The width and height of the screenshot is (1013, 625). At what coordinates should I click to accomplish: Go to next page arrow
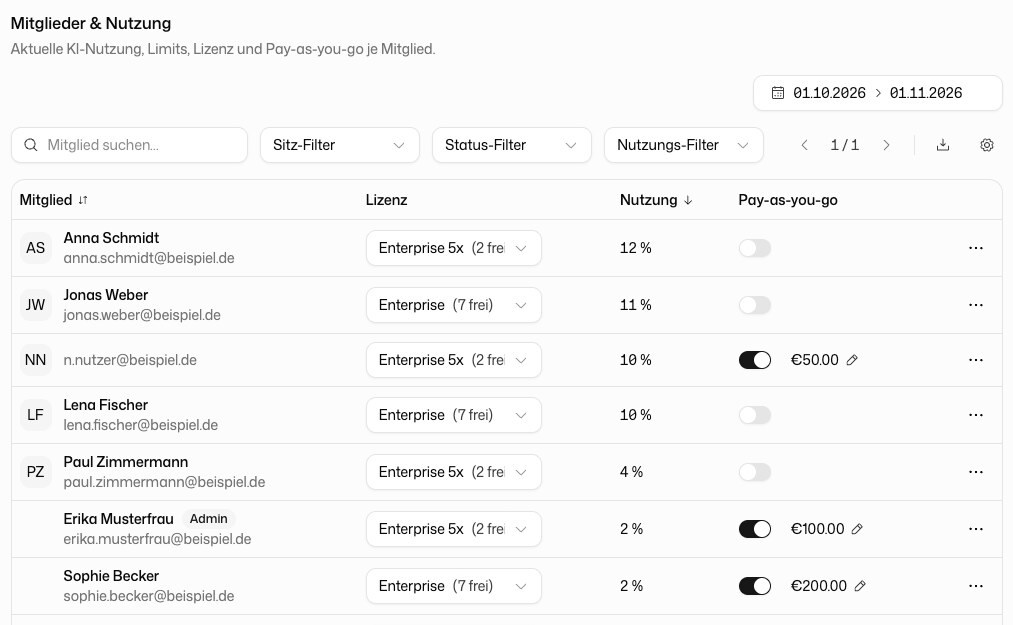pyautogui.click(x=886, y=145)
